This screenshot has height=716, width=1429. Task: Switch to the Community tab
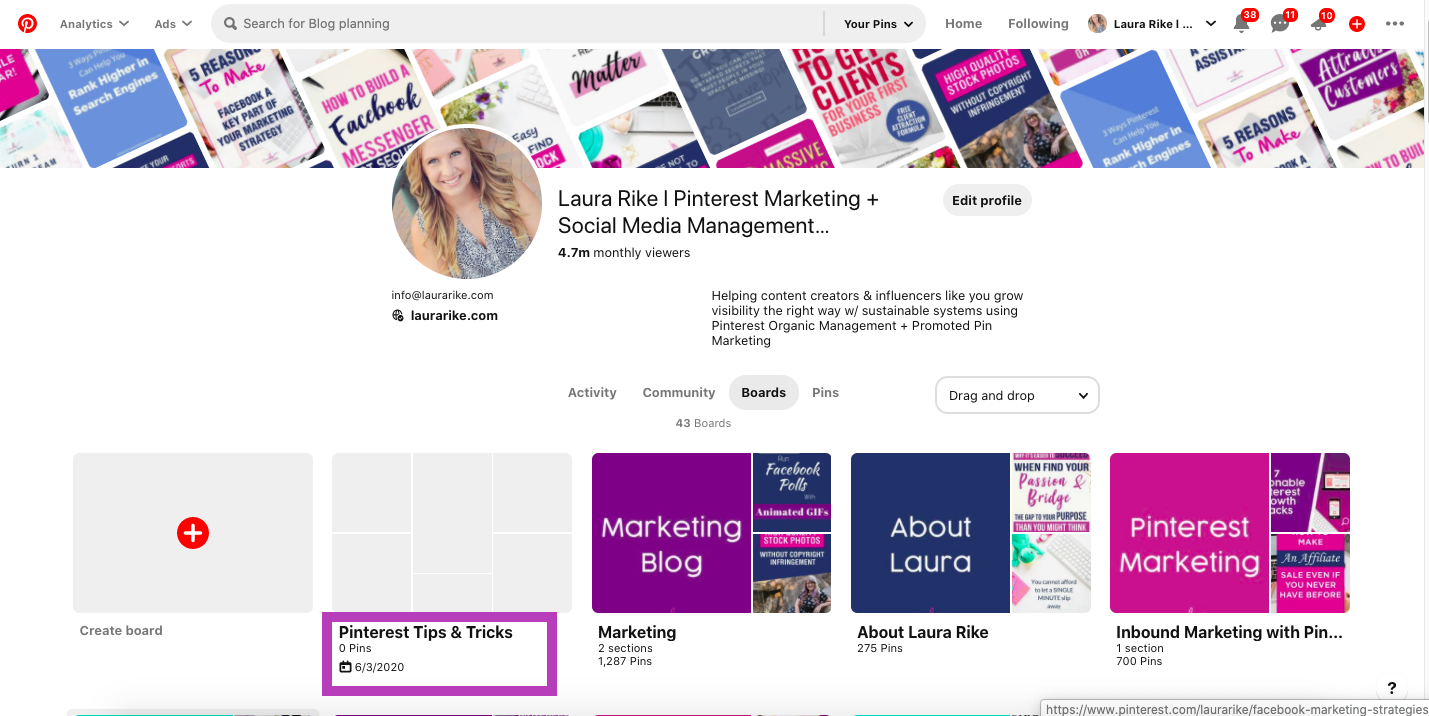[679, 393]
